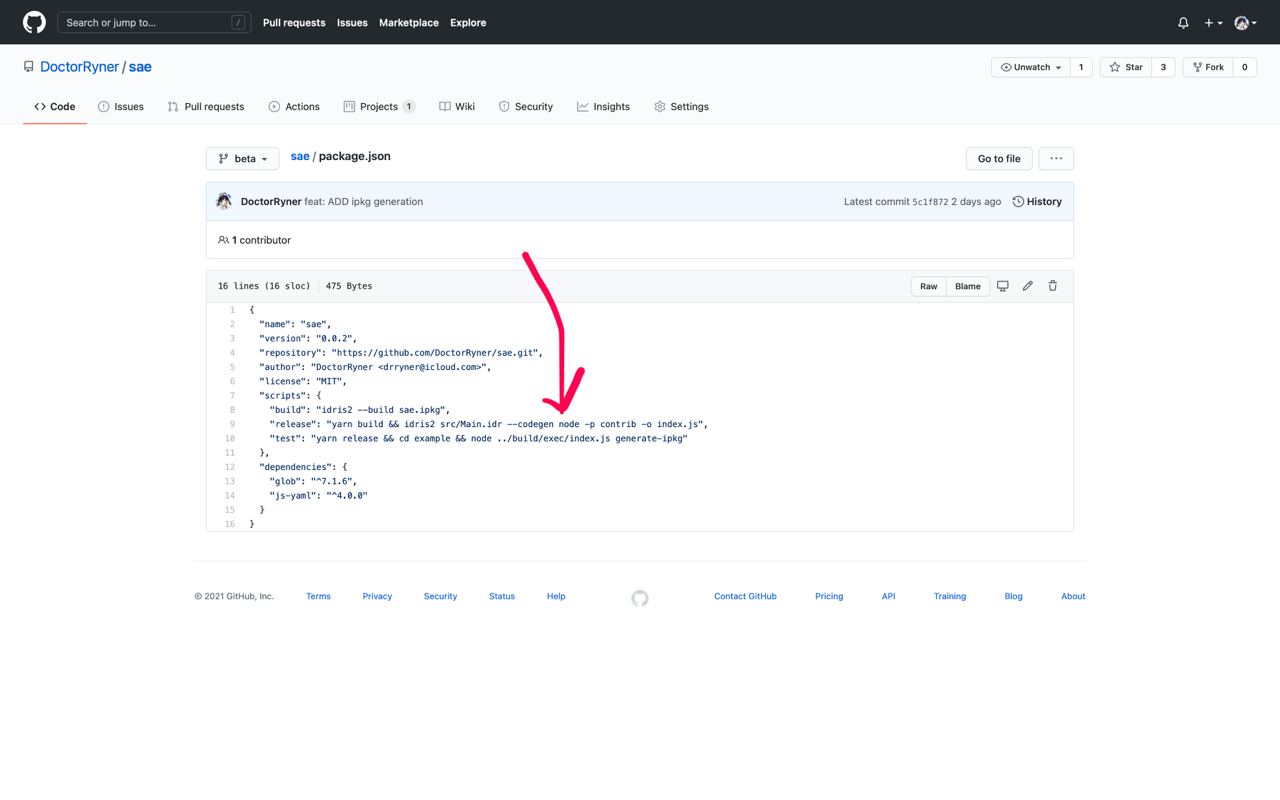Viewport: 1280px width, 800px height.
Task: Open footer Help link
Action: [556, 596]
